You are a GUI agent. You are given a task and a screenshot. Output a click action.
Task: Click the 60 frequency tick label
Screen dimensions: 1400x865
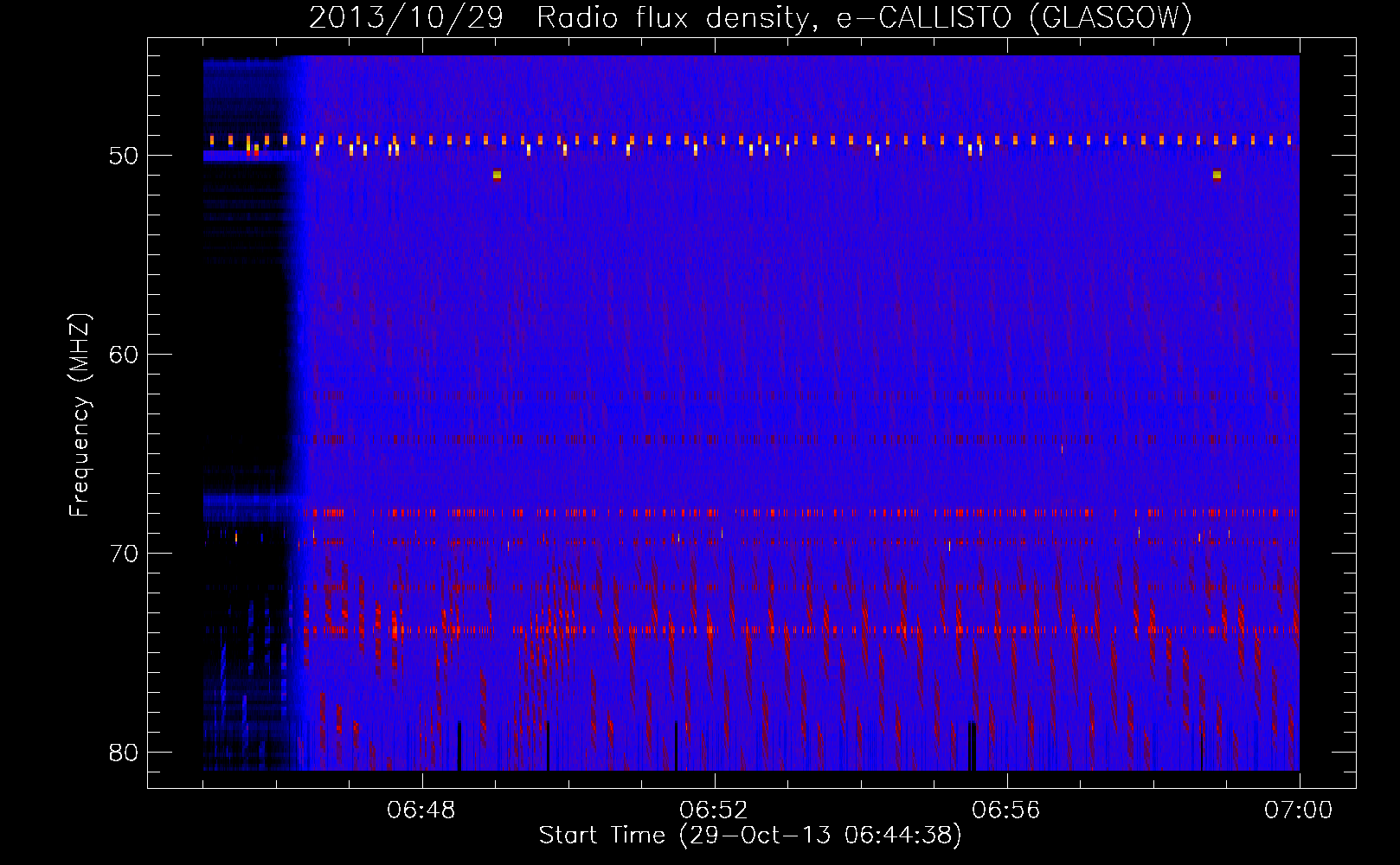[124, 355]
